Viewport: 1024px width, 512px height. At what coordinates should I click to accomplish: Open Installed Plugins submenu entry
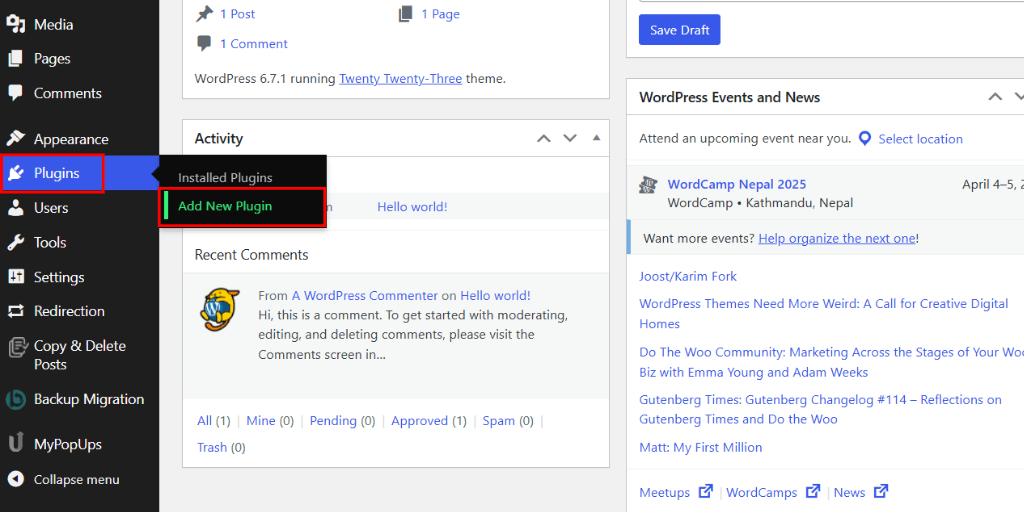pos(225,178)
